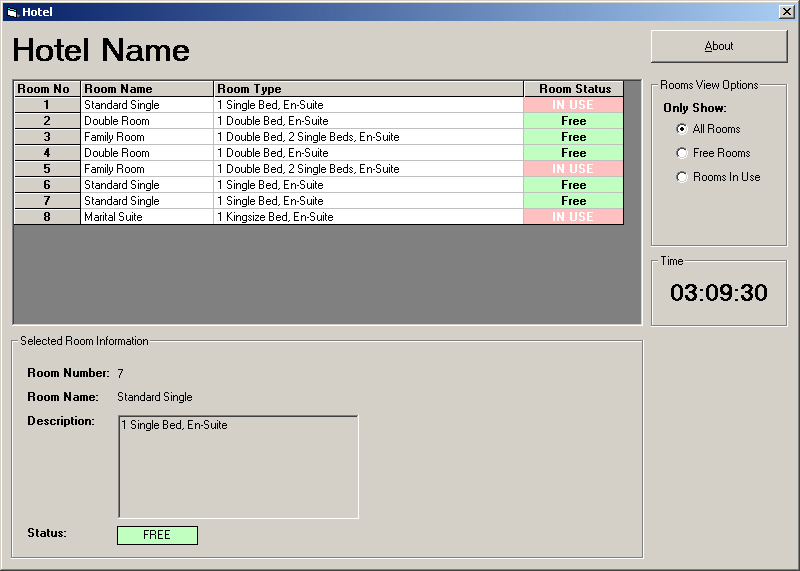Click the Room No column header
This screenshot has height=571, width=800.
point(46,89)
